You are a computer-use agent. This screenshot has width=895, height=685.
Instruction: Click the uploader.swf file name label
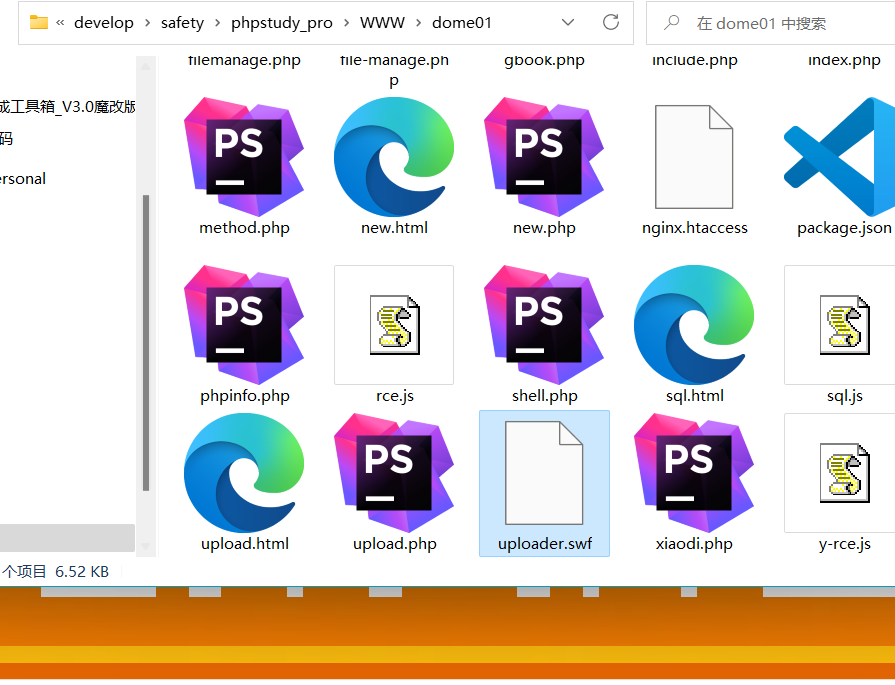pyautogui.click(x=545, y=543)
